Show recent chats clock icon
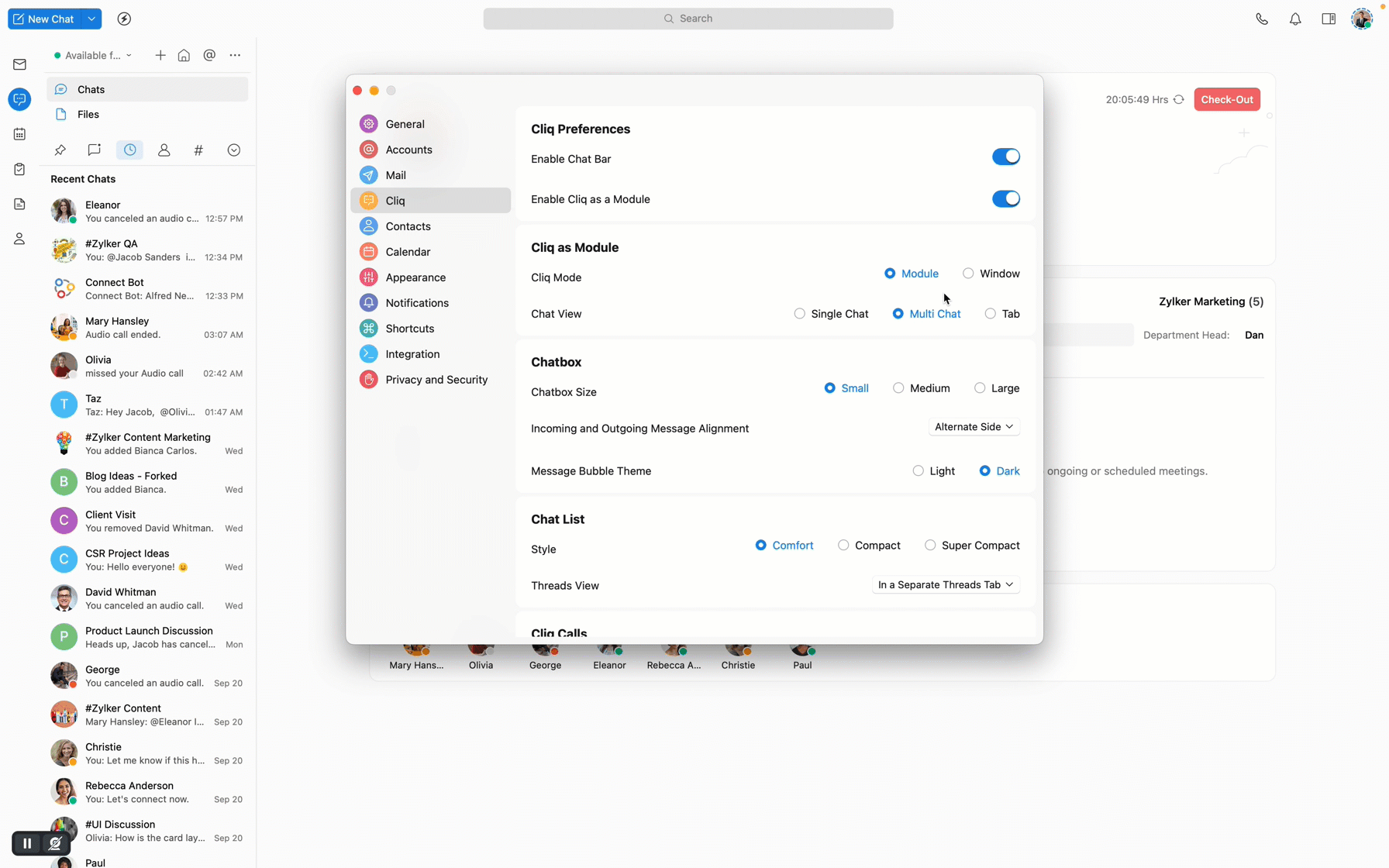 pyautogui.click(x=129, y=150)
